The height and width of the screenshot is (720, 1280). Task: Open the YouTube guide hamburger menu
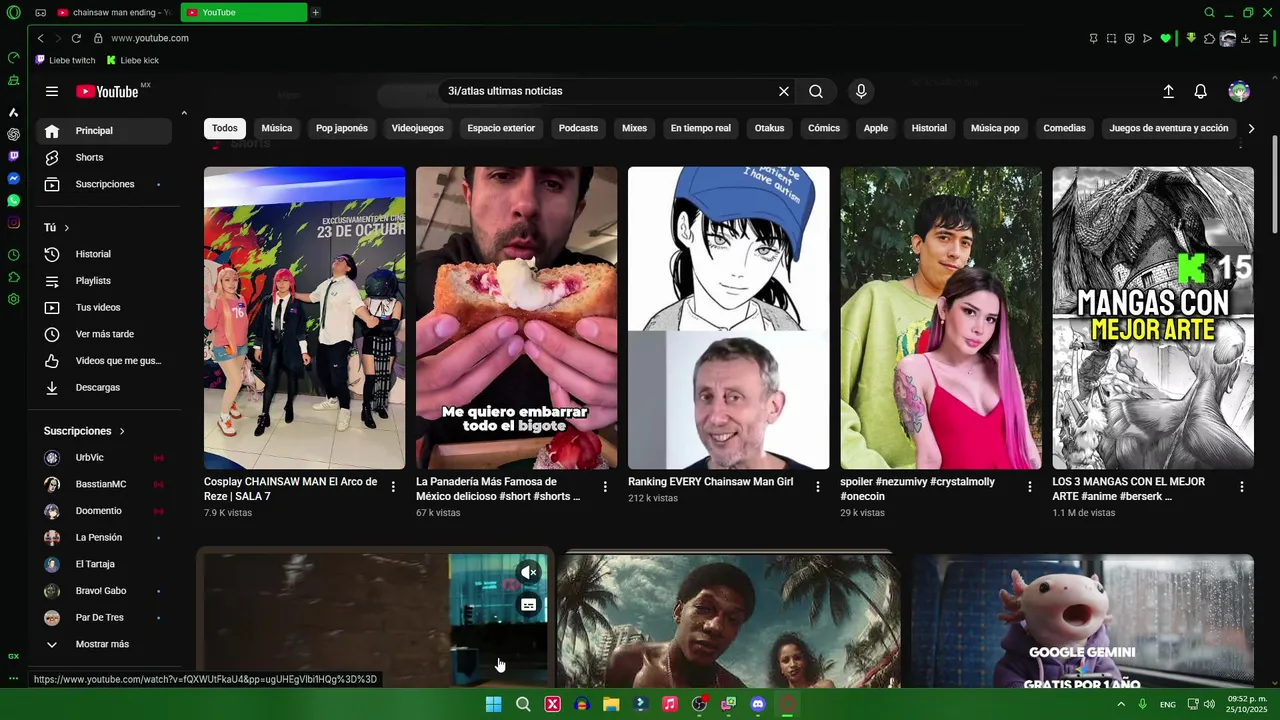coord(52,91)
